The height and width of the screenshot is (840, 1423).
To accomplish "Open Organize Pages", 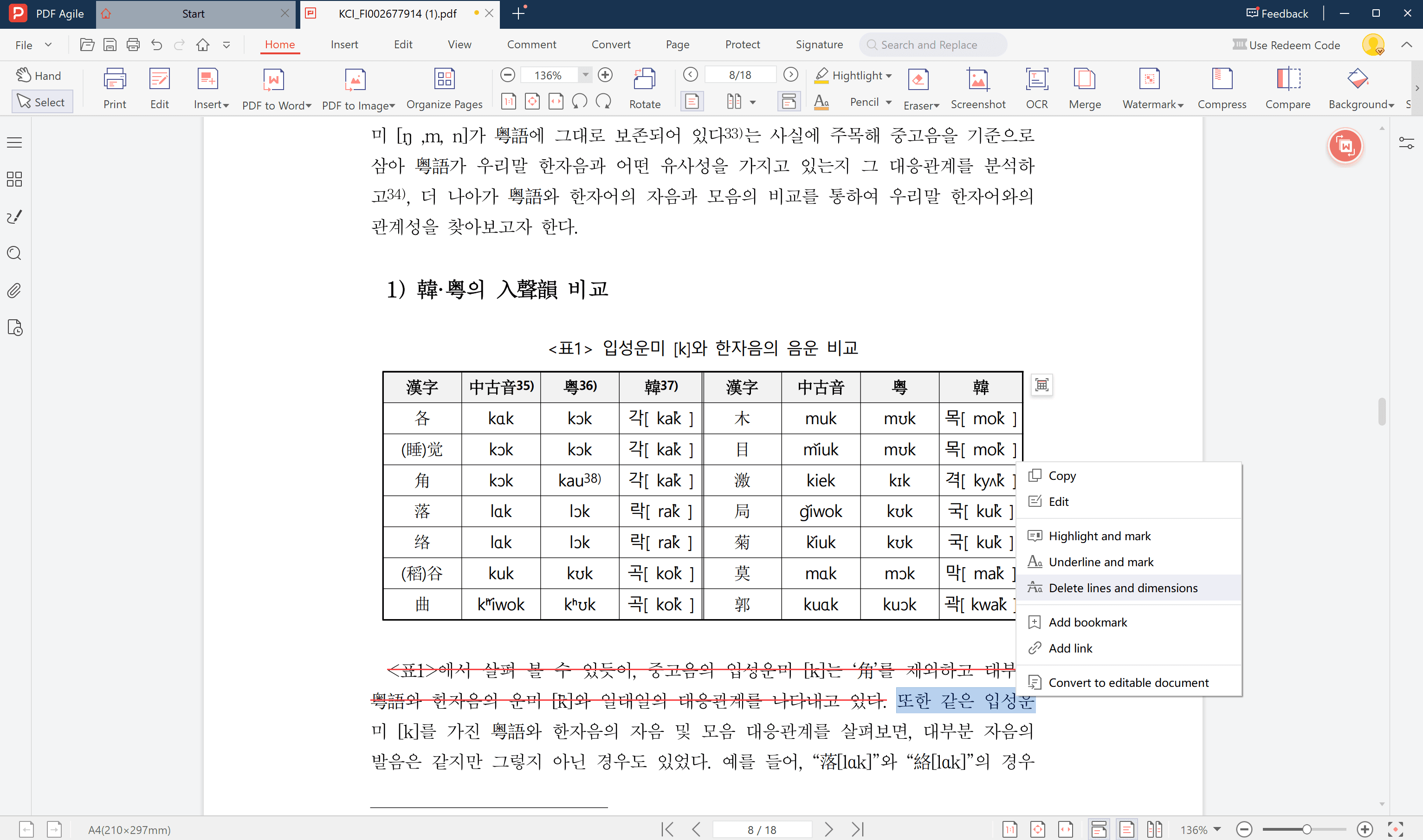I will (444, 89).
